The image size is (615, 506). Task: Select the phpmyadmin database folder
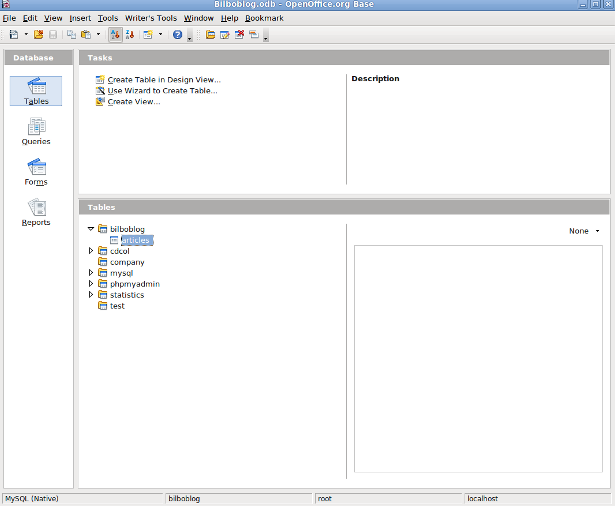[135, 284]
